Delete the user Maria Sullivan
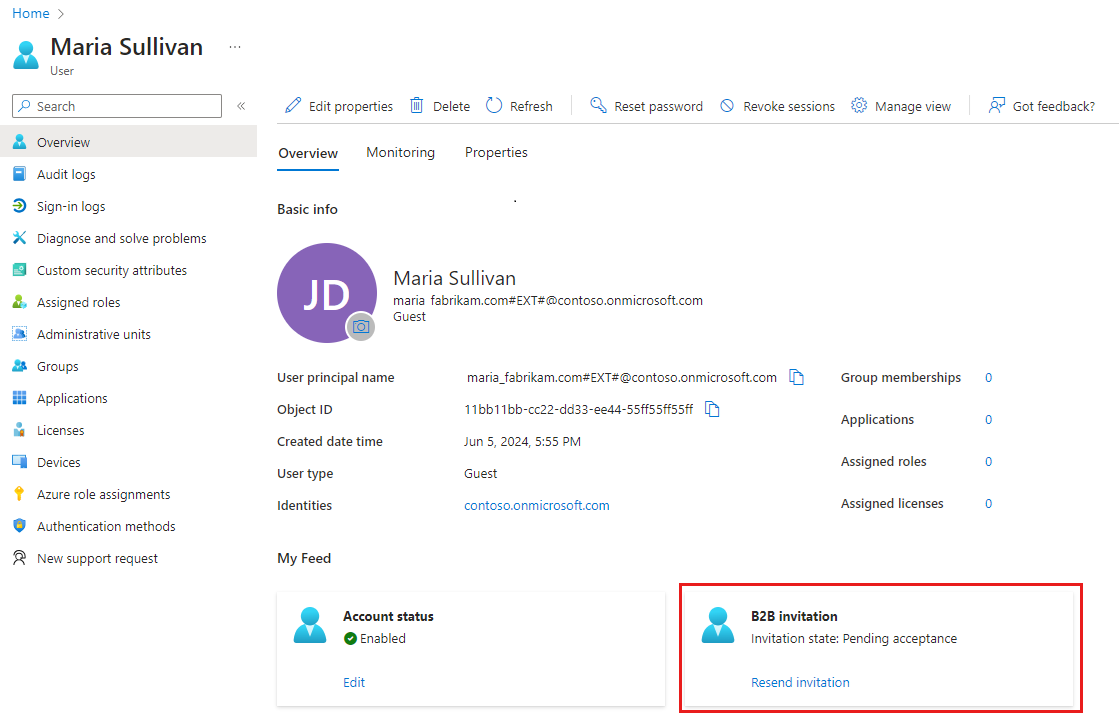The image size is (1119, 721). pos(440,106)
